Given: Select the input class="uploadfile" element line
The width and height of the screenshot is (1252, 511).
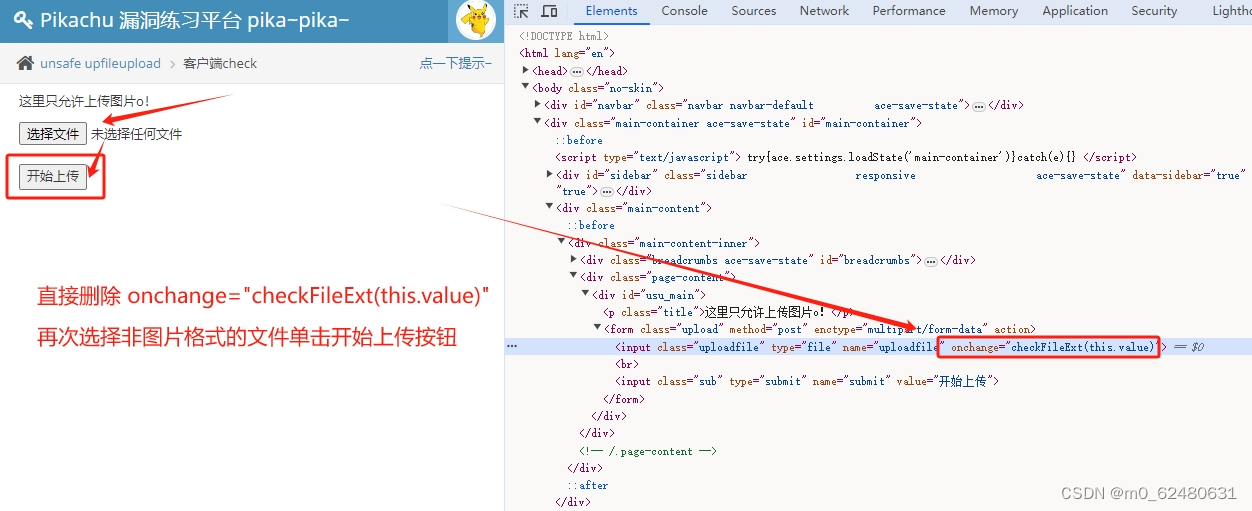Looking at the screenshot, I should 879,347.
